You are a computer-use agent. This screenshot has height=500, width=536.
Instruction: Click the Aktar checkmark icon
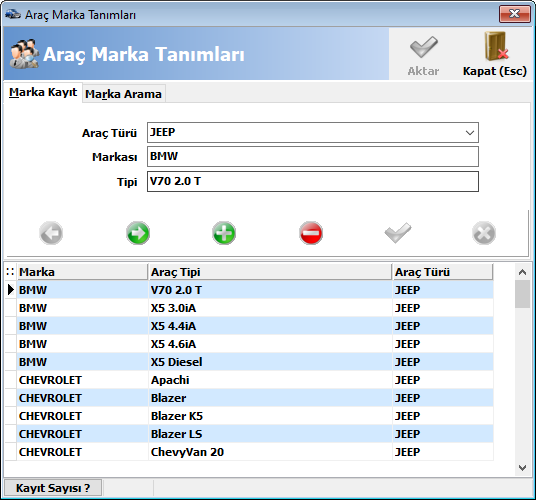tap(423, 47)
